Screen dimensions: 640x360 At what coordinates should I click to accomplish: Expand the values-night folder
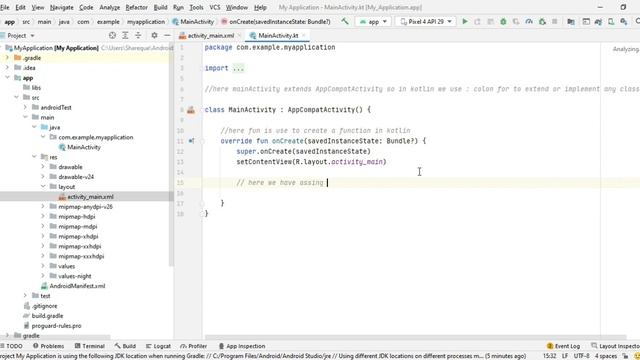pos(43,276)
